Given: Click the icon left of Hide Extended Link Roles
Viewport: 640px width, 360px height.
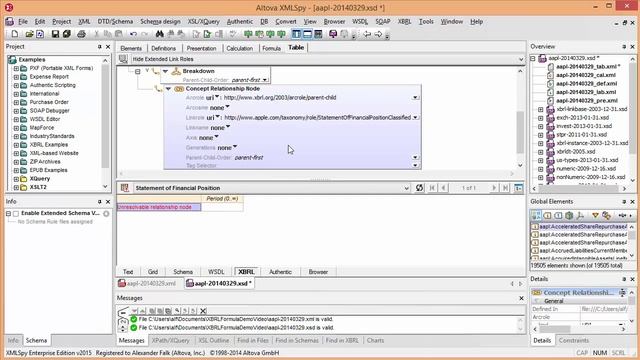Looking at the screenshot, I should coord(123,59).
